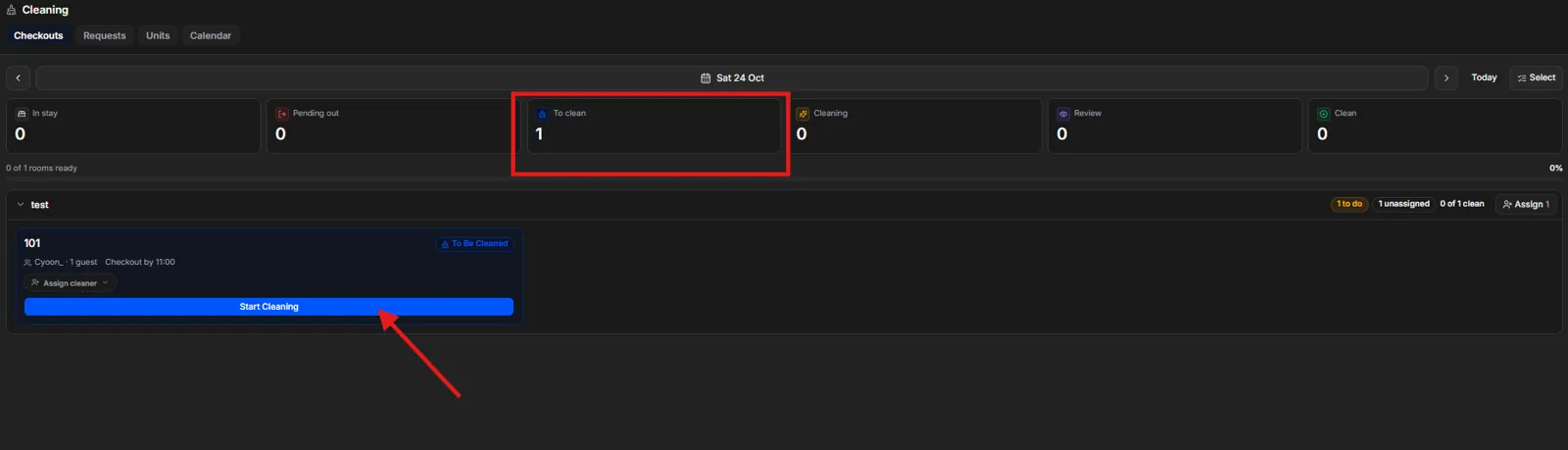Viewport: 1568px width, 450px height.
Task: Click the 0% progress value
Action: coord(1555,169)
